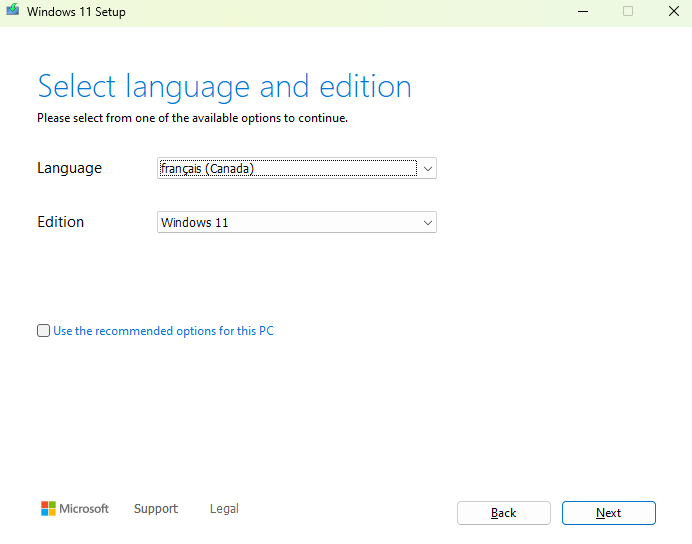Click the "français (Canada)" language field
The width and height of the screenshot is (692, 544).
[x=287, y=169]
